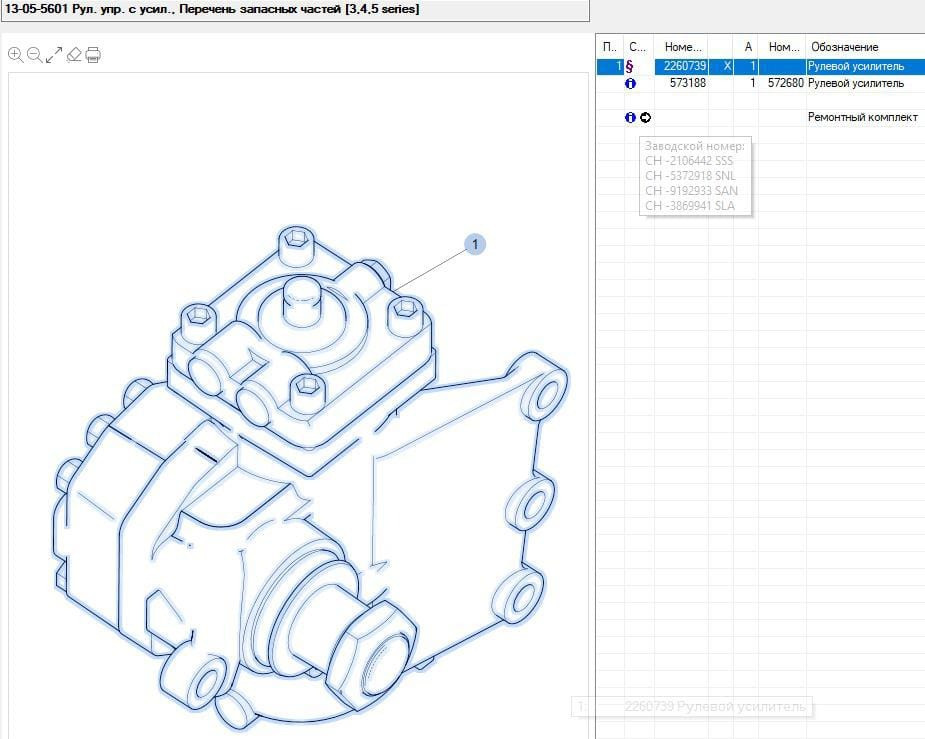This screenshot has width=925, height=739.
Task: Click the П.. position column header
Action: coord(609,47)
